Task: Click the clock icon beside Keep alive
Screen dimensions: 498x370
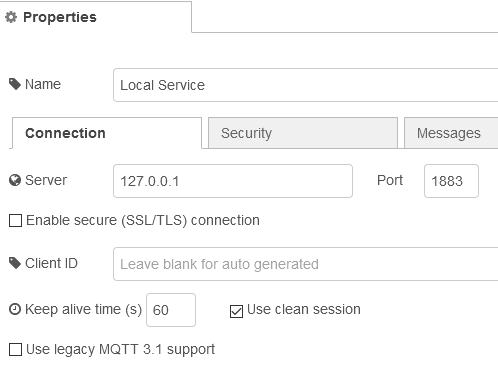Action: point(15,309)
